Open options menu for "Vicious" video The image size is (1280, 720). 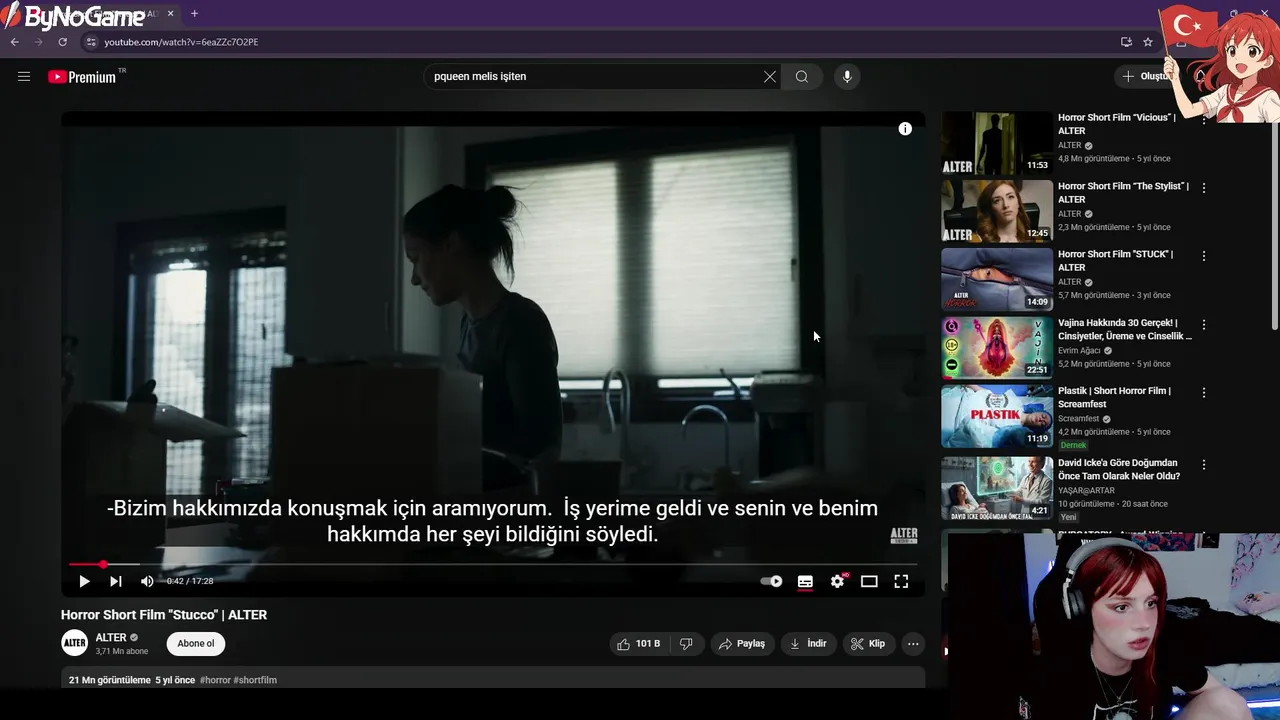pyautogui.click(x=1204, y=119)
